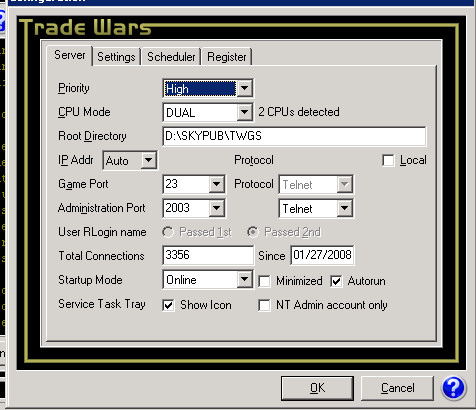Click the "Game Port" label
Viewport: 476px width, 410px height.
(x=83, y=184)
